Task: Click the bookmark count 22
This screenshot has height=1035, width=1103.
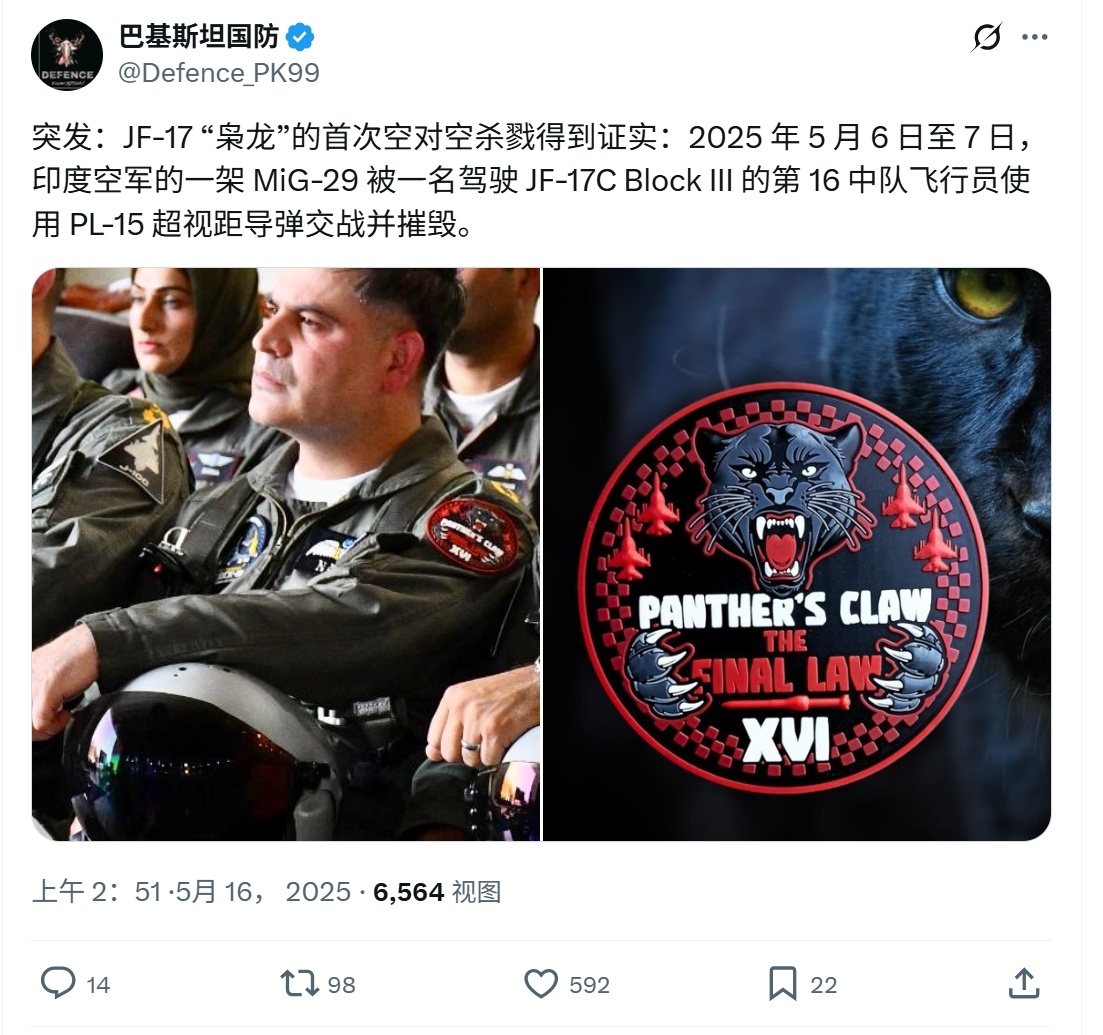Action: tap(823, 984)
